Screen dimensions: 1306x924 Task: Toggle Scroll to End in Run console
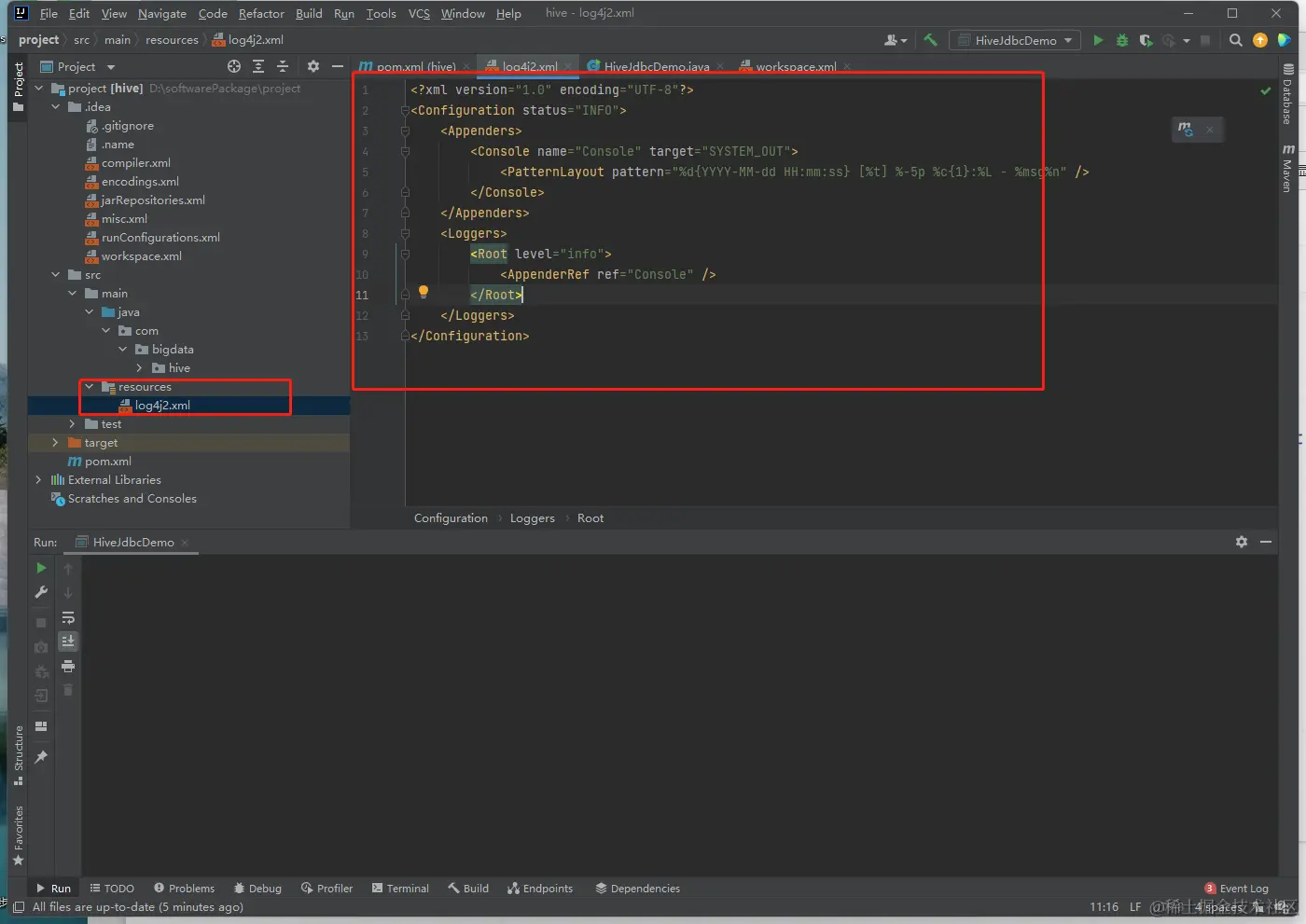68,641
